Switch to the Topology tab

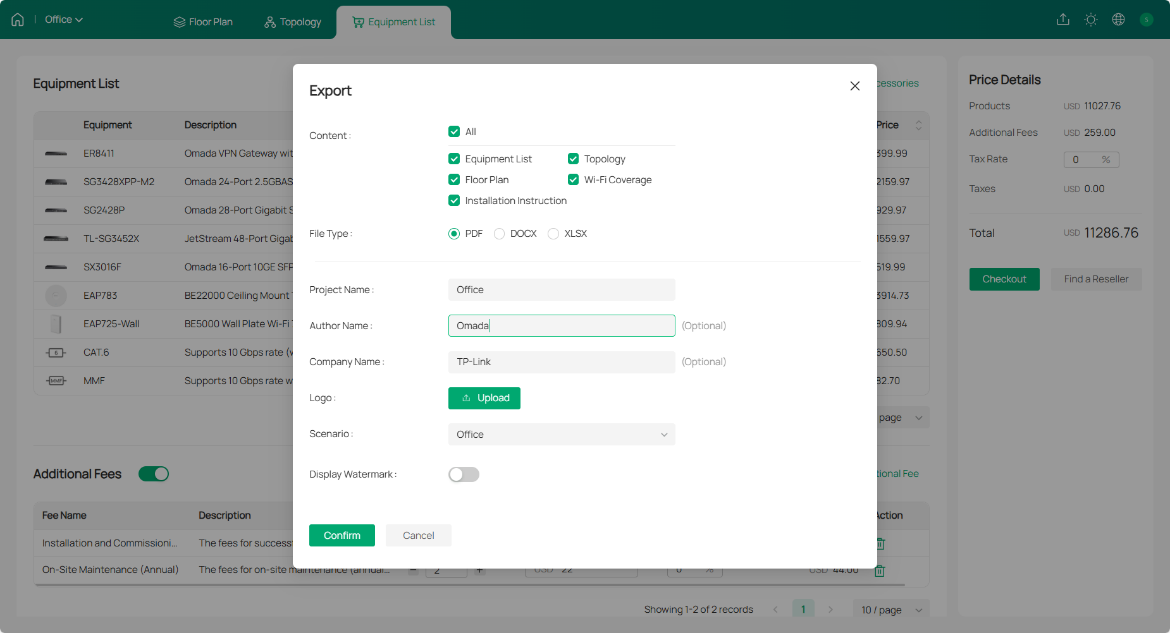293,22
